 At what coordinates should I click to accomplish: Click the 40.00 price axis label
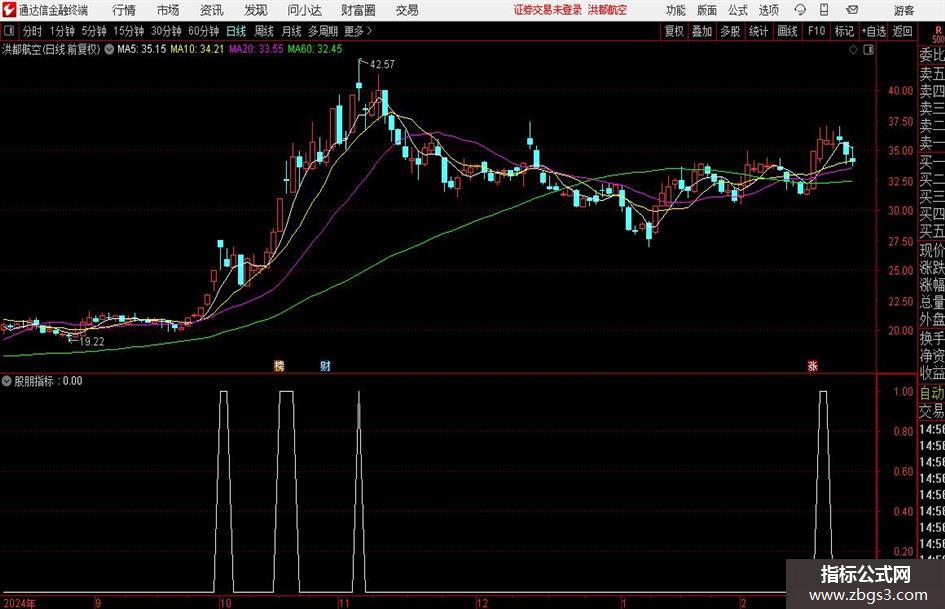(900, 90)
